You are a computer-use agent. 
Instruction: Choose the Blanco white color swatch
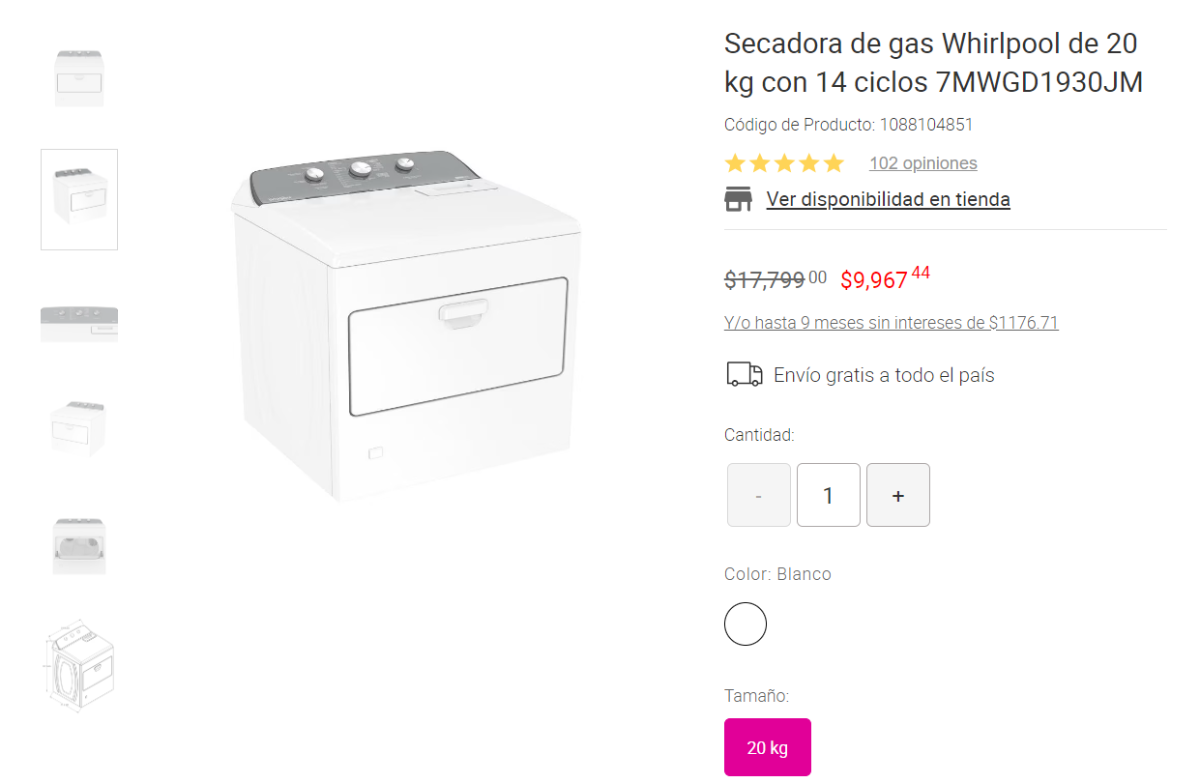(x=745, y=624)
